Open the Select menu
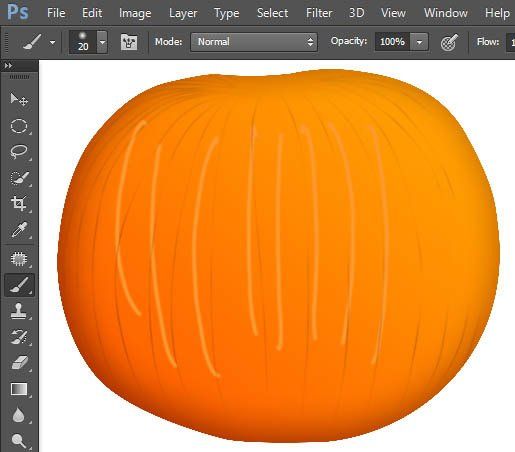This screenshot has height=452, width=515. 272,13
